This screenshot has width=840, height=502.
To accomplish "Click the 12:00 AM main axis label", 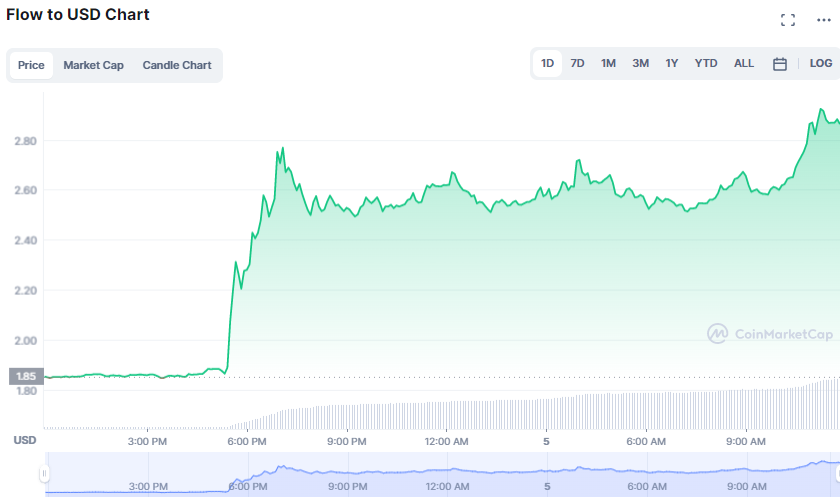I will click(446, 441).
